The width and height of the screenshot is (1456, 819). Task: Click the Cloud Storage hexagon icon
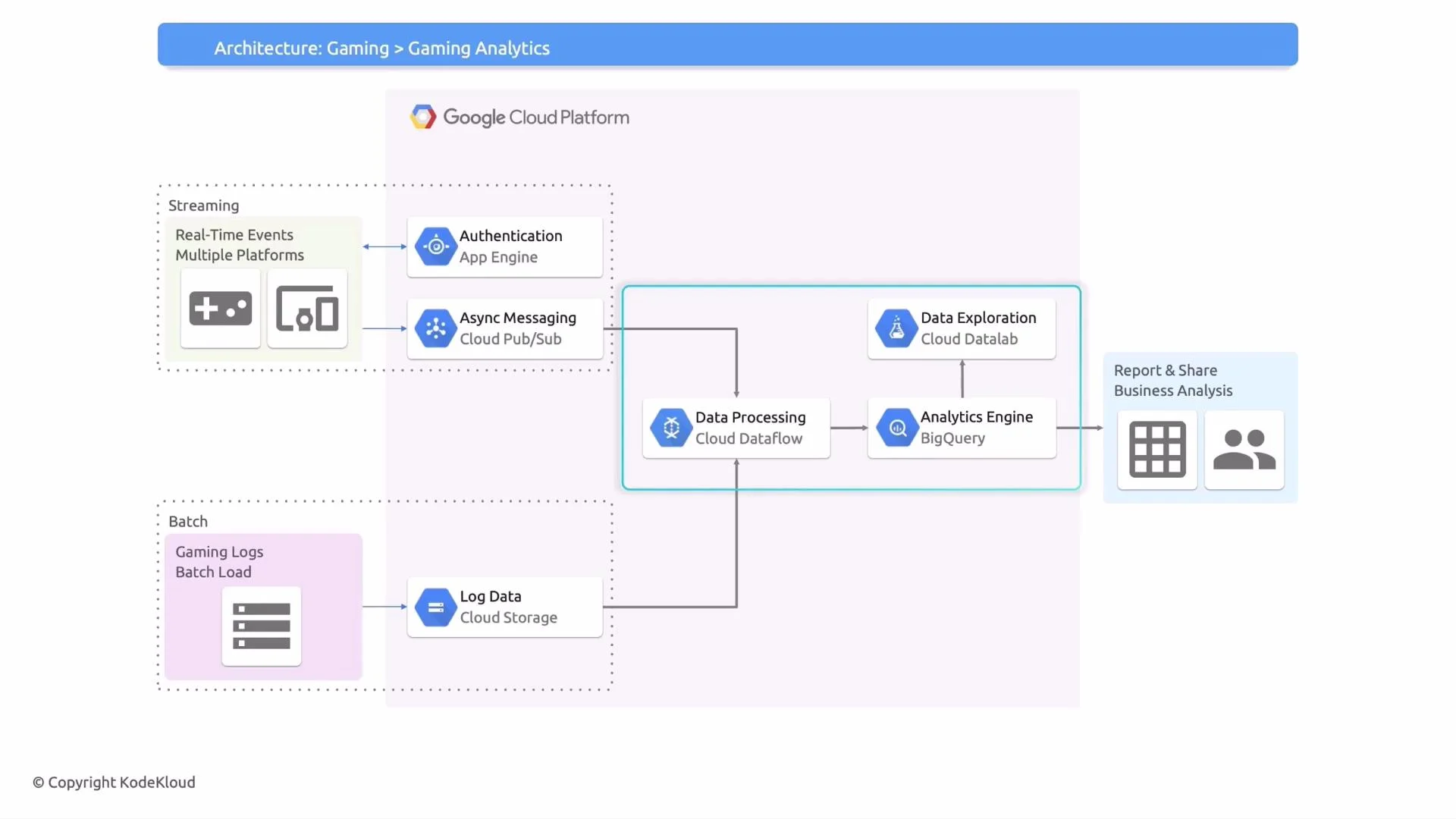pyautogui.click(x=435, y=607)
